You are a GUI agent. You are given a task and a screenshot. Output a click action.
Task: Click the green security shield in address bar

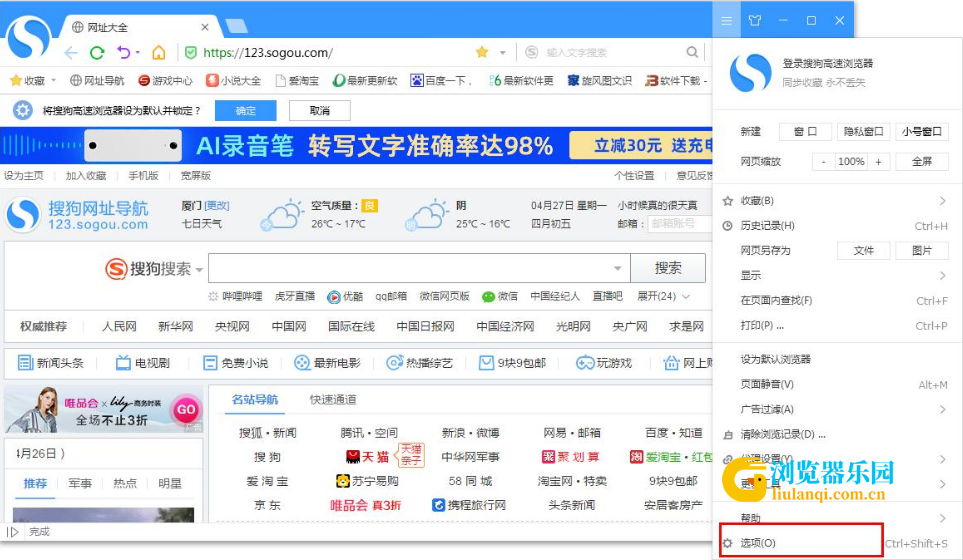click(191, 53)
